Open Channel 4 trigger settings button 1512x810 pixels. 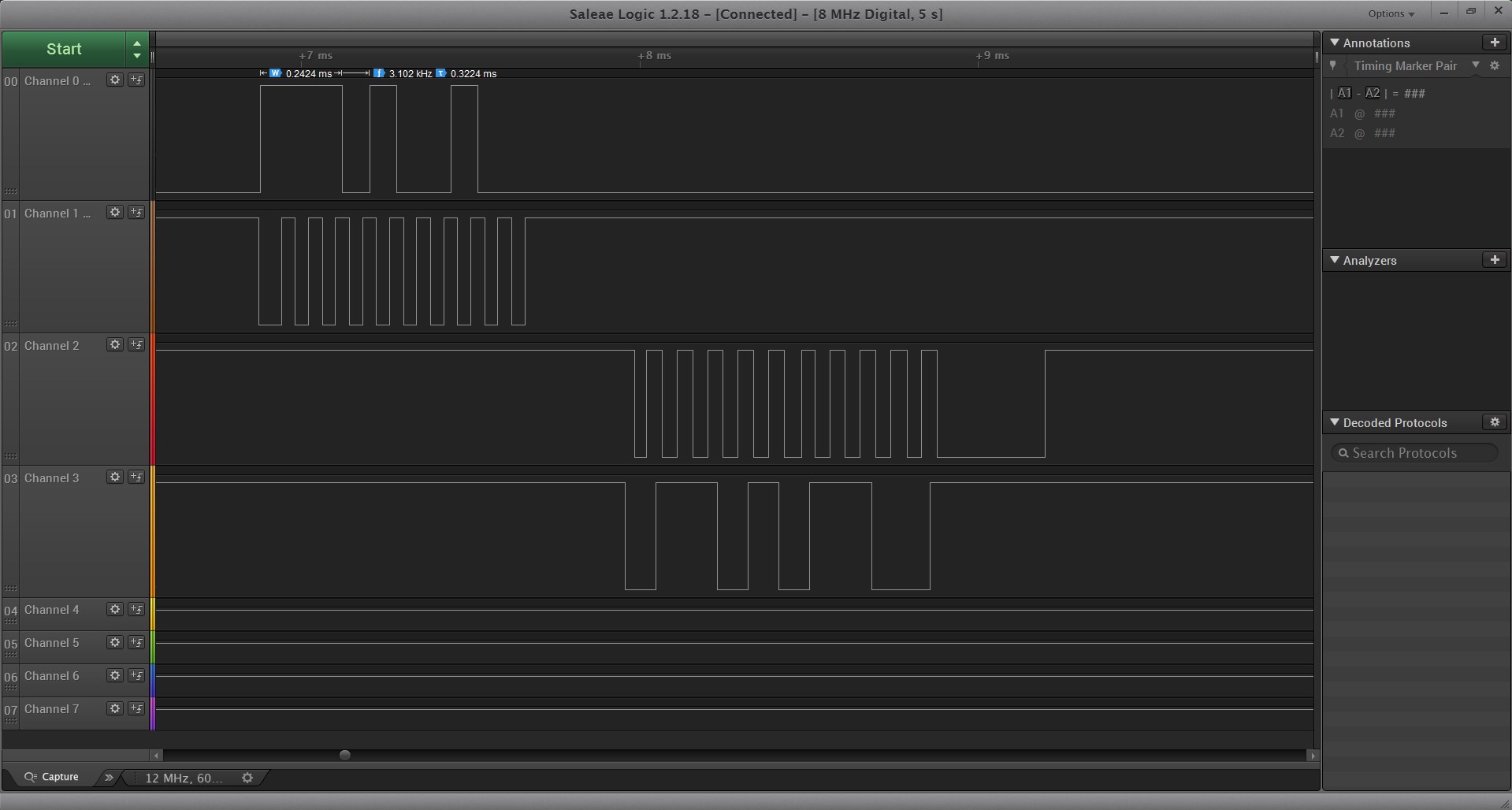[x=136, y=609]
